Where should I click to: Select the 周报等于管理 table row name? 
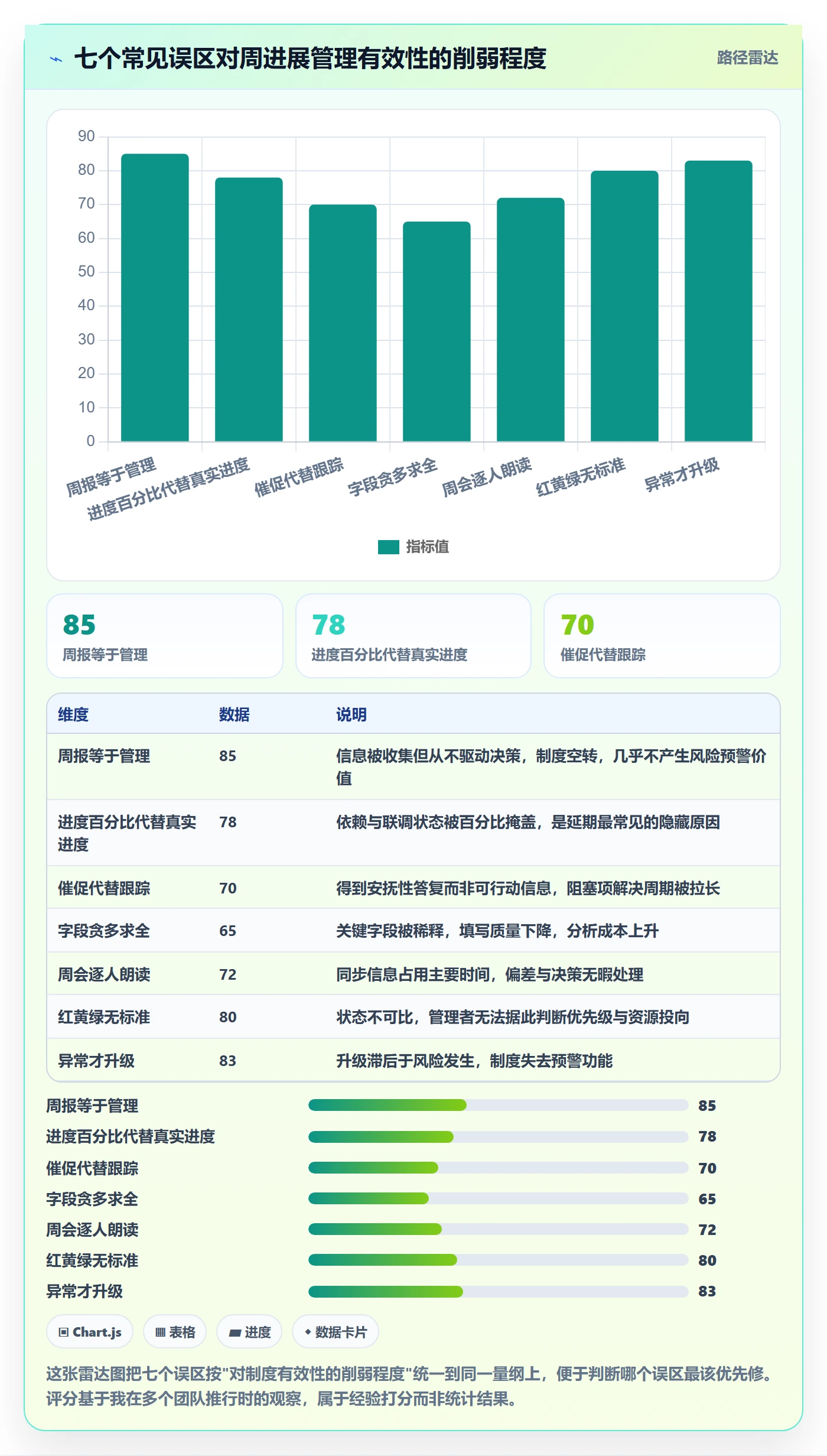click(x=104, y=756)
